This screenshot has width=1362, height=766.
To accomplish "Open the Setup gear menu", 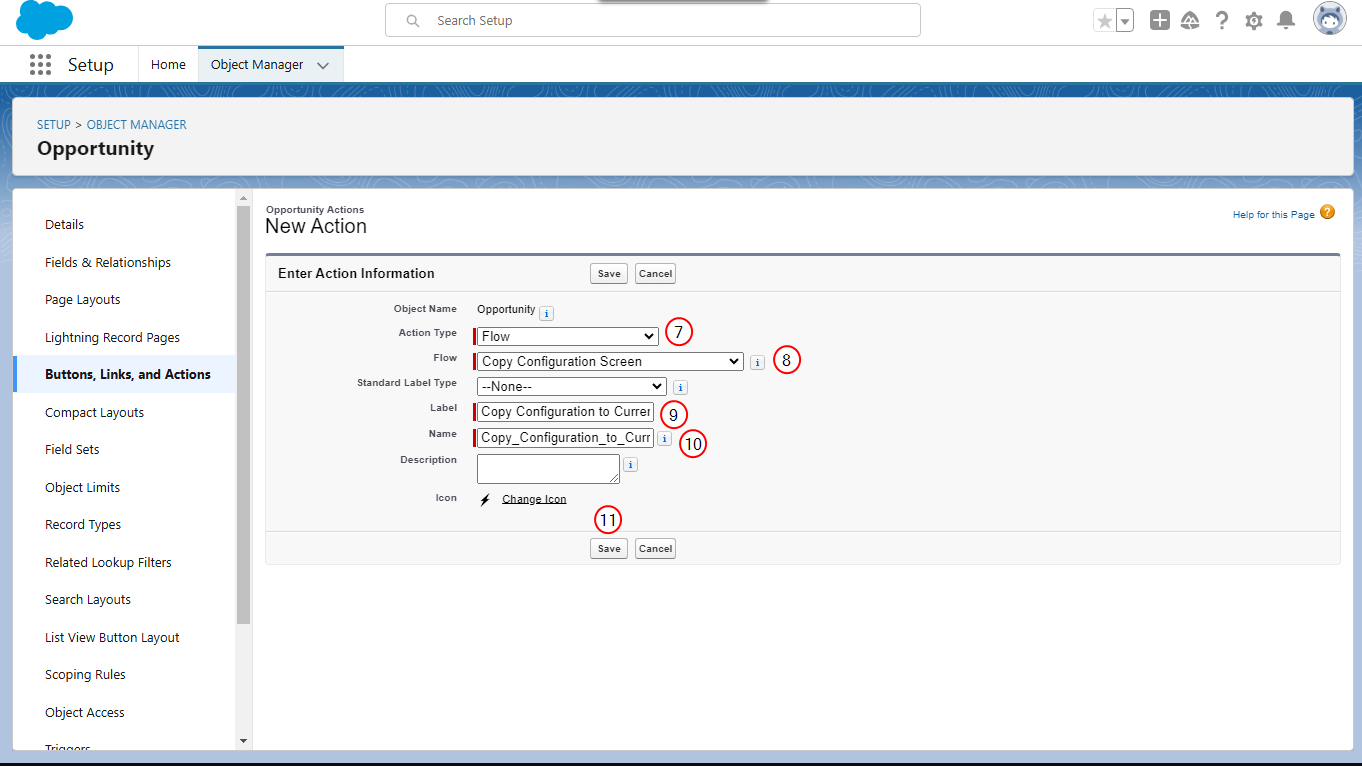I will tap(1254, 20).
